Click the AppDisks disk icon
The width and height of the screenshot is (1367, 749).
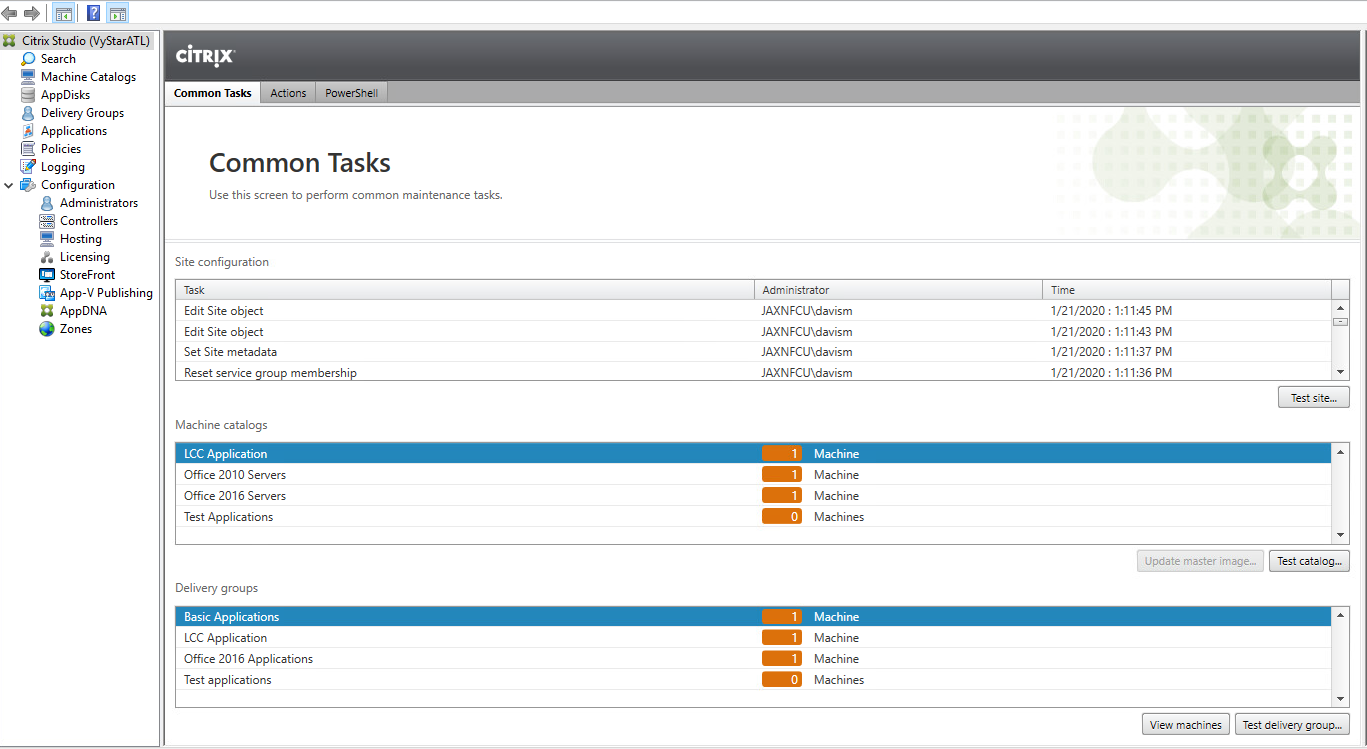click(28, 95)
